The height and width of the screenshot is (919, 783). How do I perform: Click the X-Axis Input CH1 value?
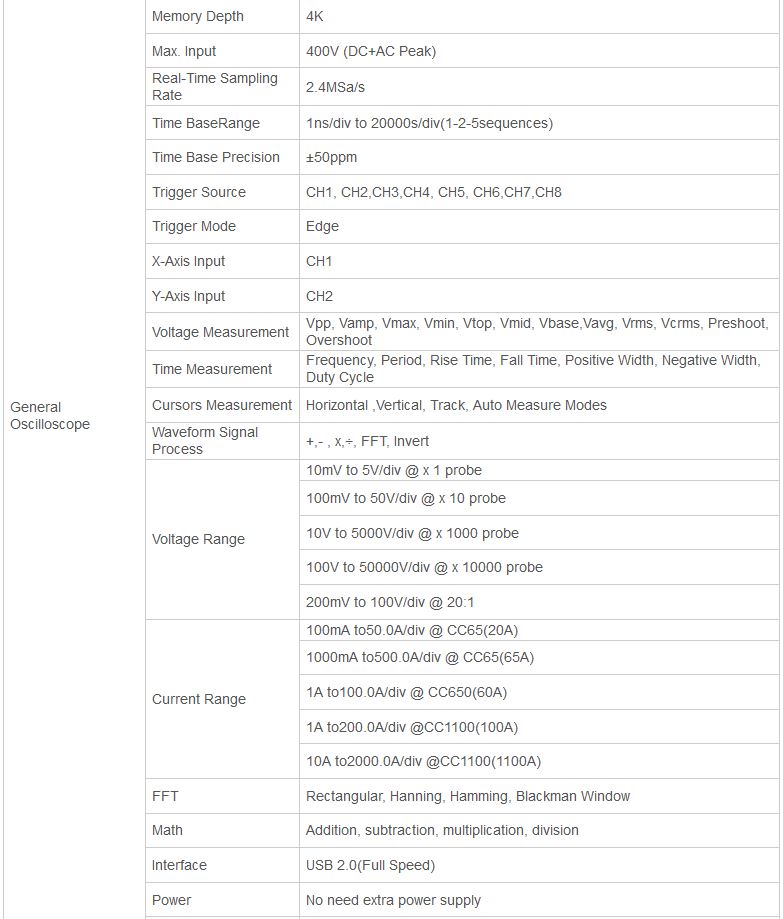pyautogui.click(x=319, y=261)
